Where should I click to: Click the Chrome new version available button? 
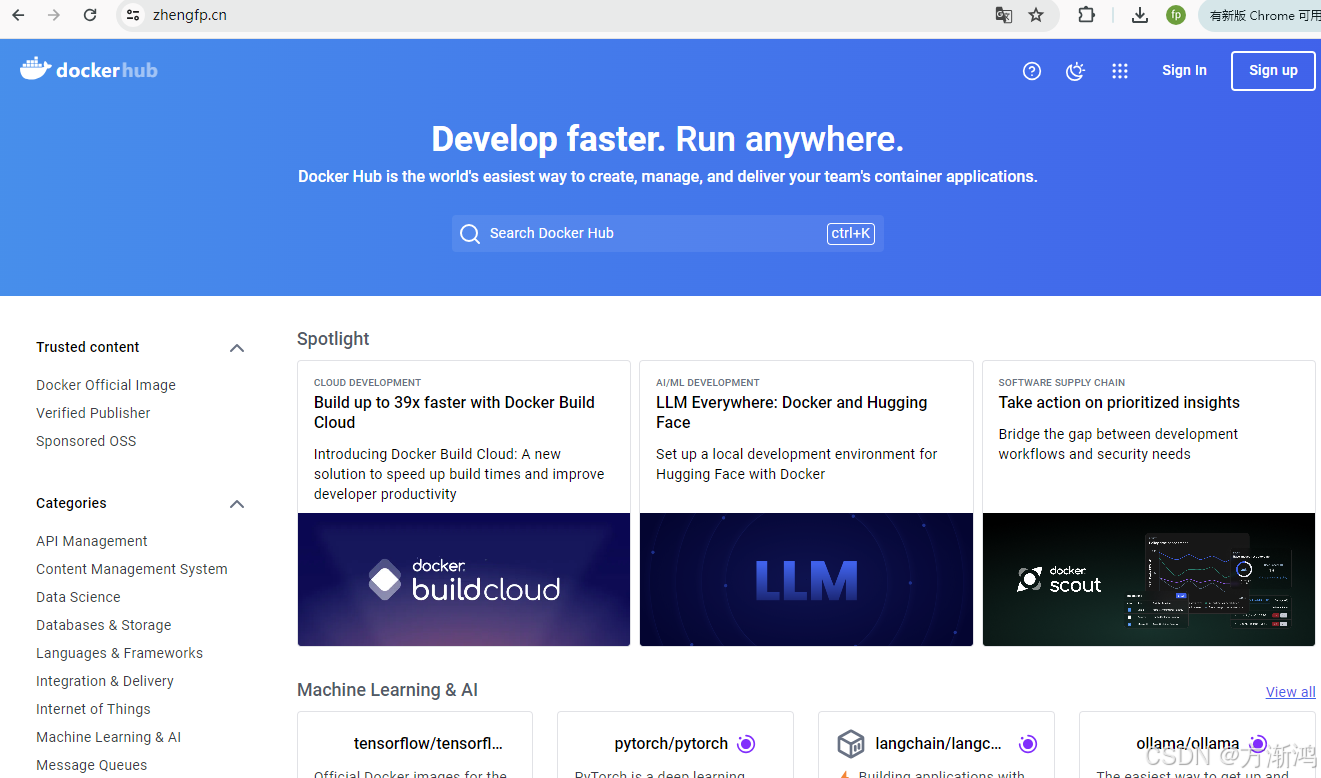pos(1262,15)
